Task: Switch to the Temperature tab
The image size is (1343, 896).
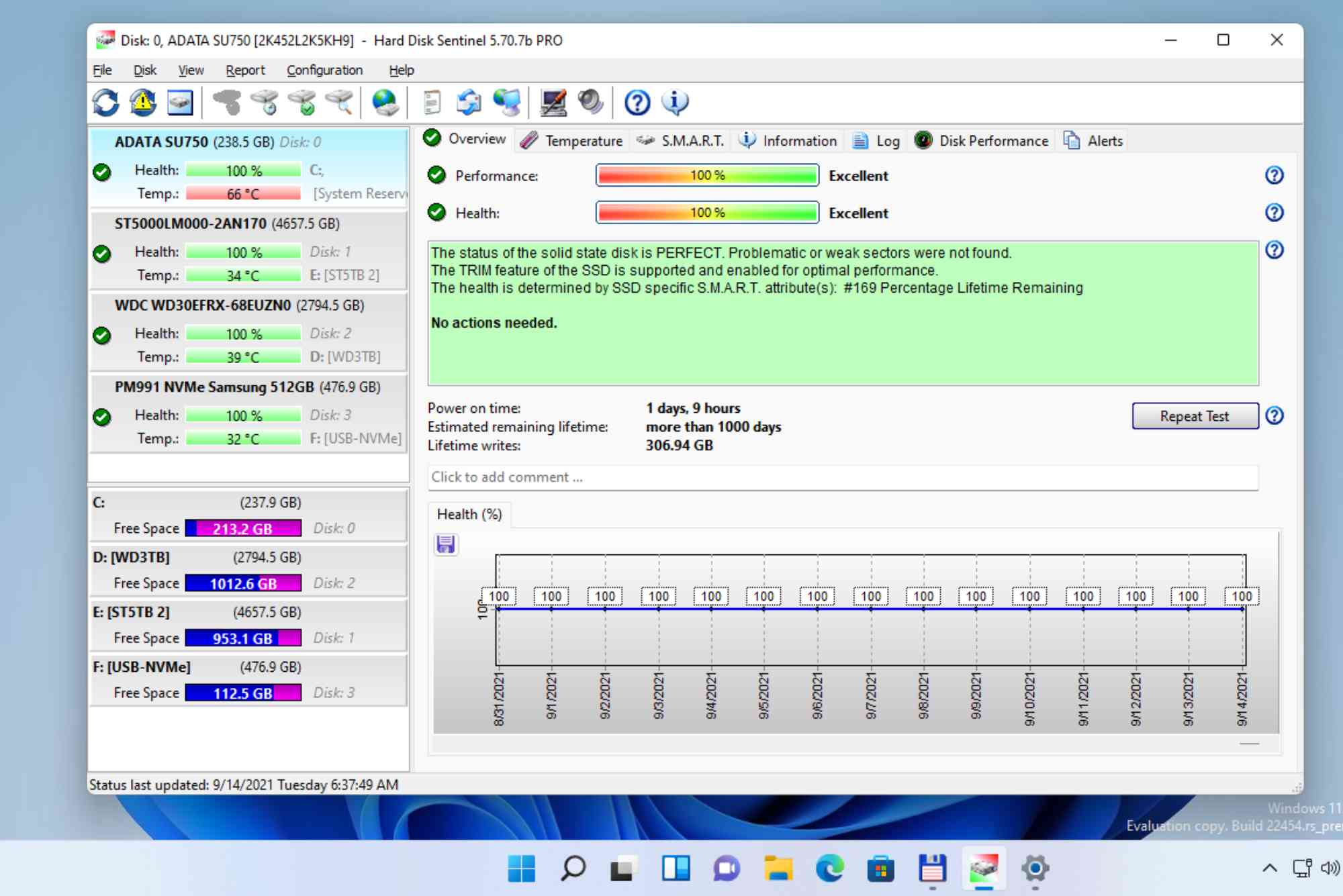Action: click(572, 141)
